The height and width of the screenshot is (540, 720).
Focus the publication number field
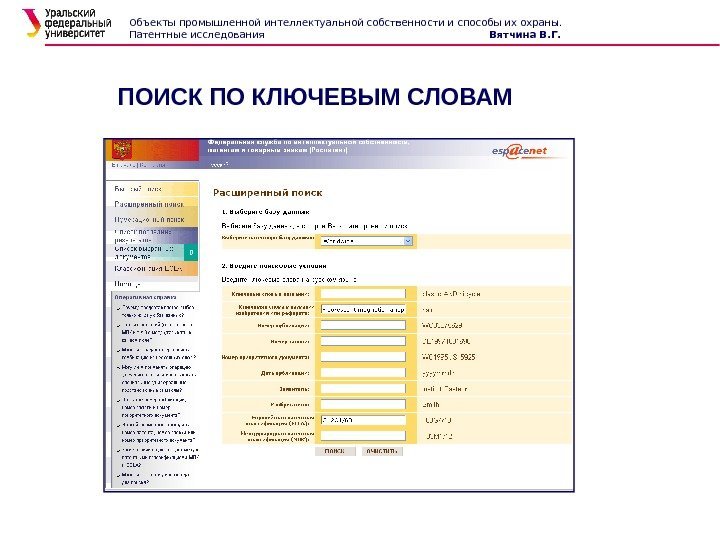point(363,326)
